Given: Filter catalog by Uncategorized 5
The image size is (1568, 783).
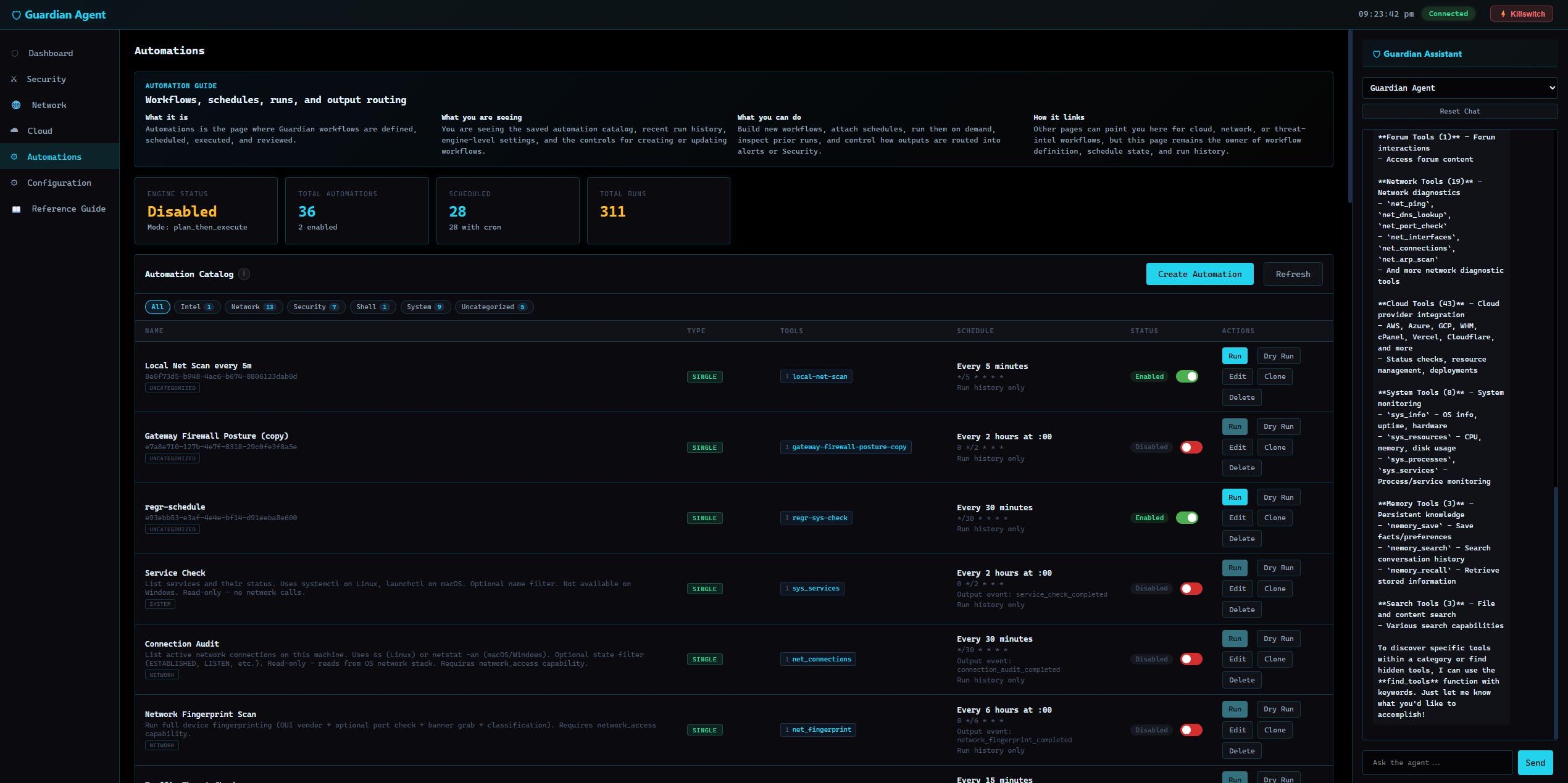Looking at the screenshot, I should tap(494, 307).
